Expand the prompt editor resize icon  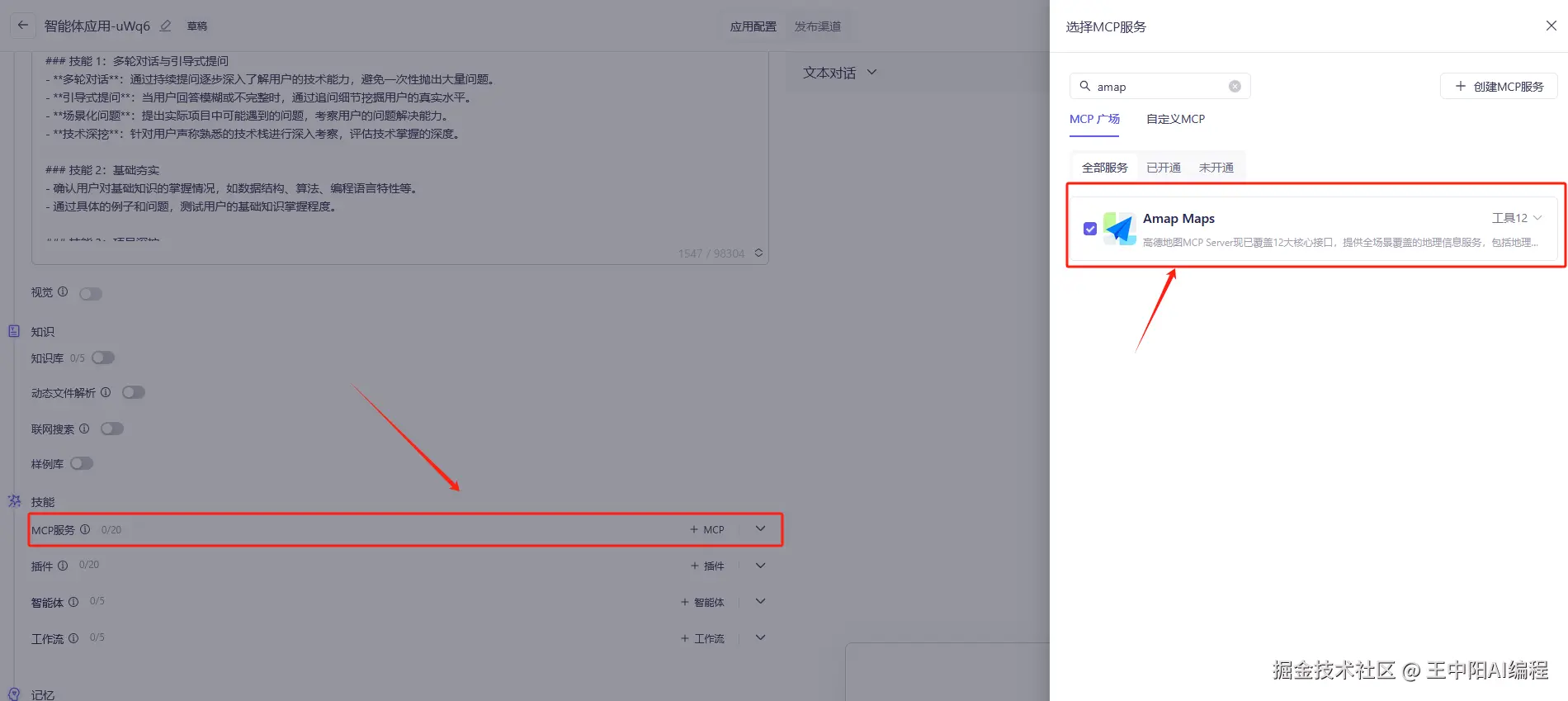pyautogui.click(x=758, y=253)
